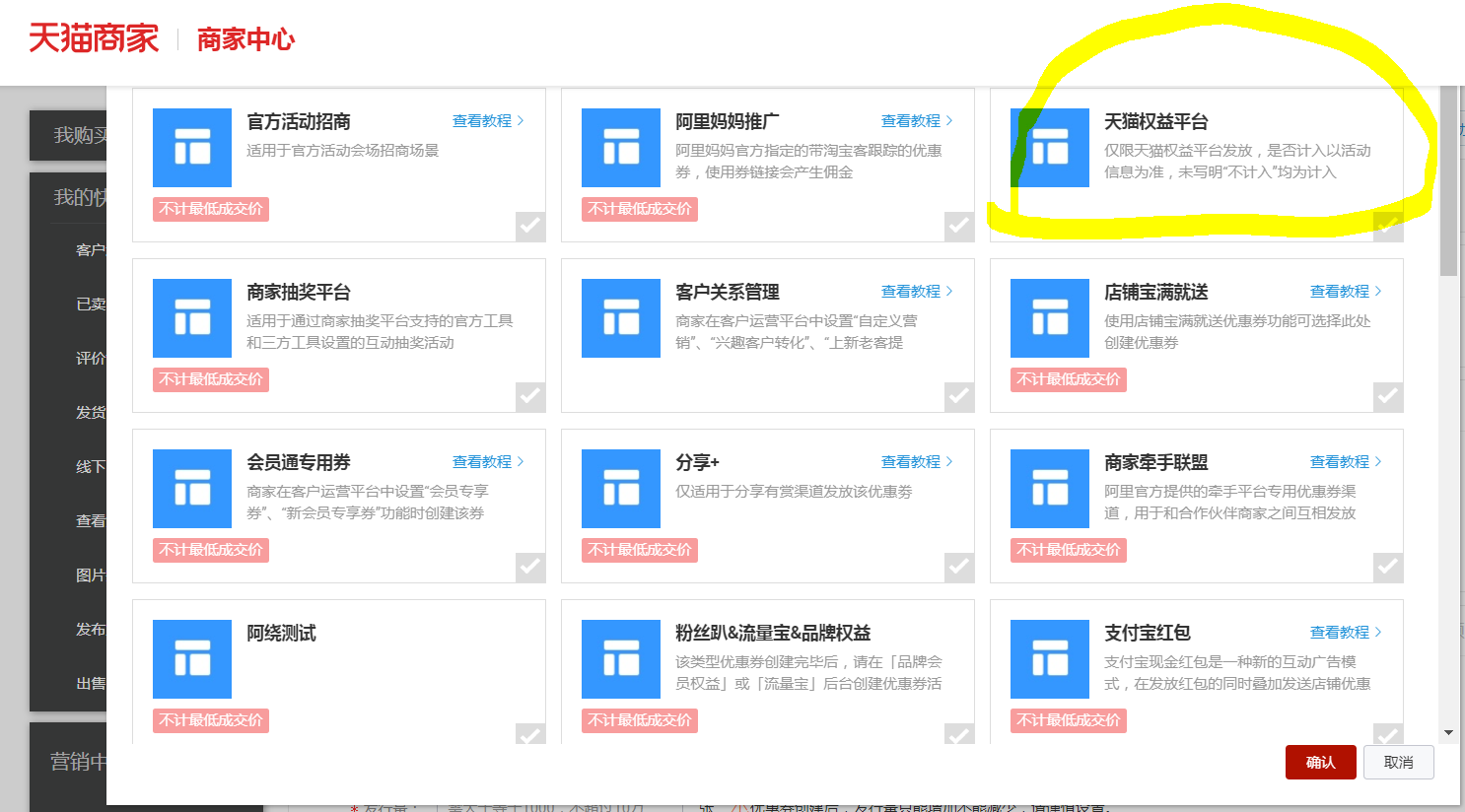
Task: Select the 客户关系管理 card title
Action: (x=728, y=293)
